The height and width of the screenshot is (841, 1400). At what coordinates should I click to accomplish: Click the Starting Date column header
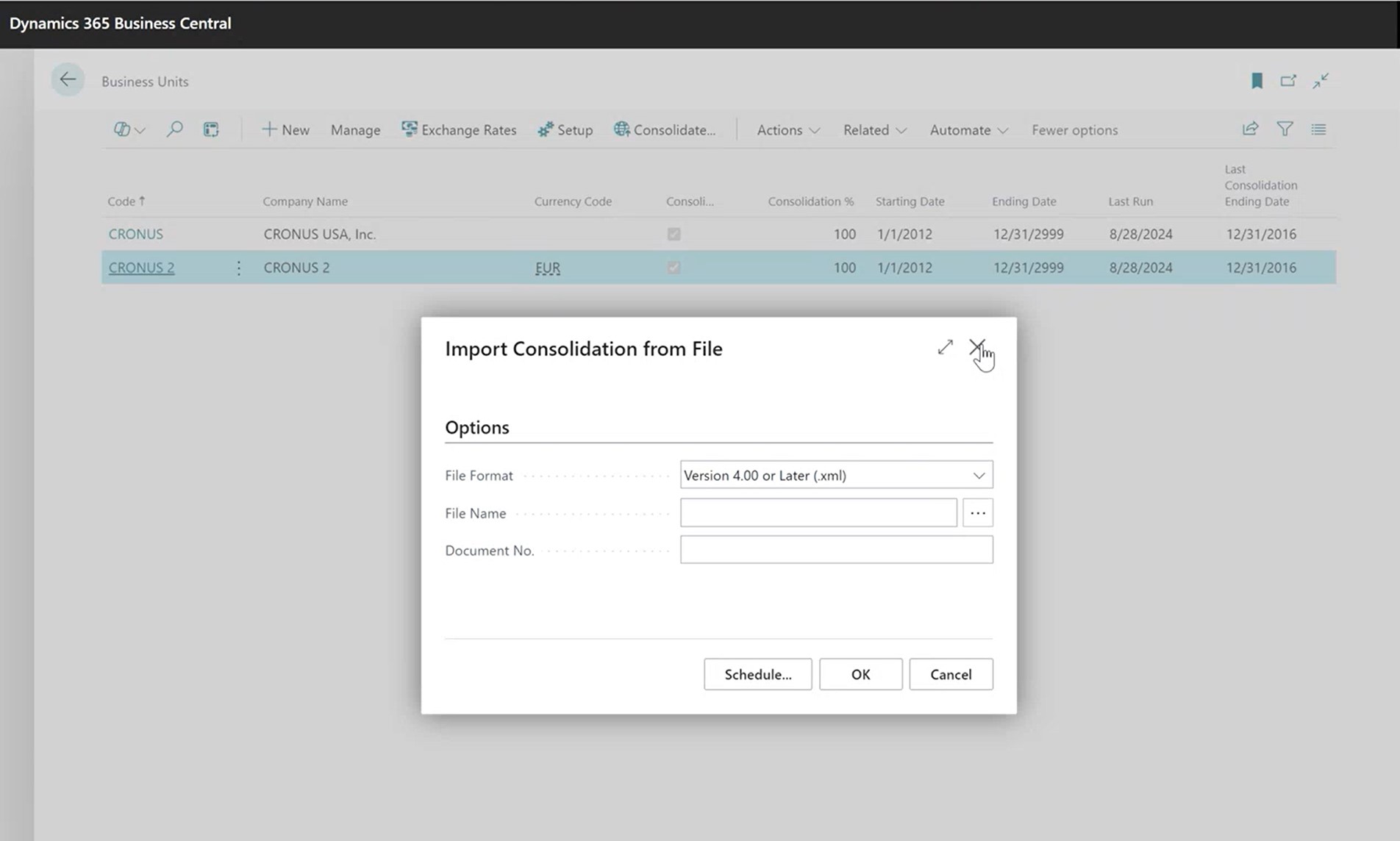click(910, 201)
